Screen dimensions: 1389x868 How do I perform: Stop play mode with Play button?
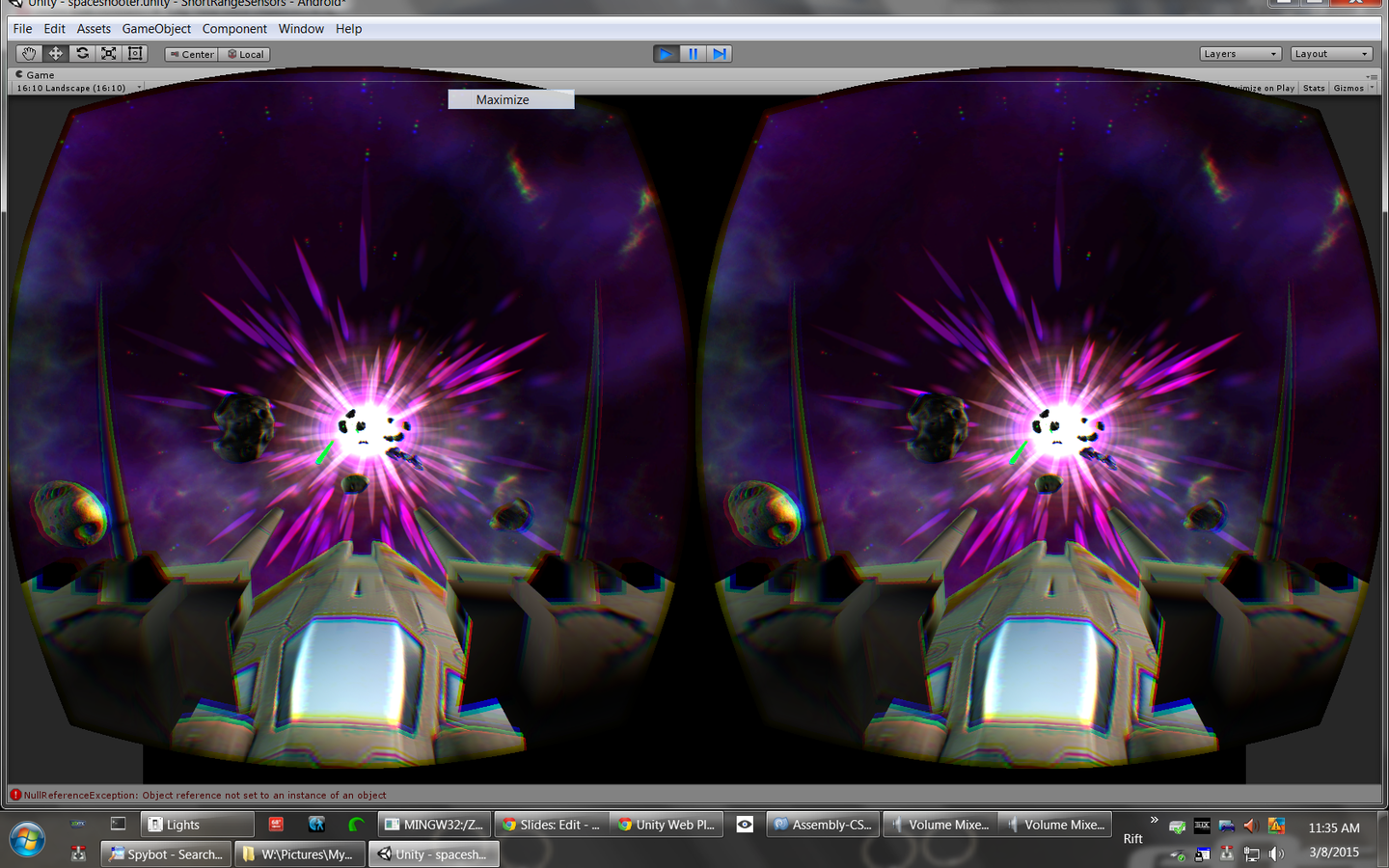point(666,54)
